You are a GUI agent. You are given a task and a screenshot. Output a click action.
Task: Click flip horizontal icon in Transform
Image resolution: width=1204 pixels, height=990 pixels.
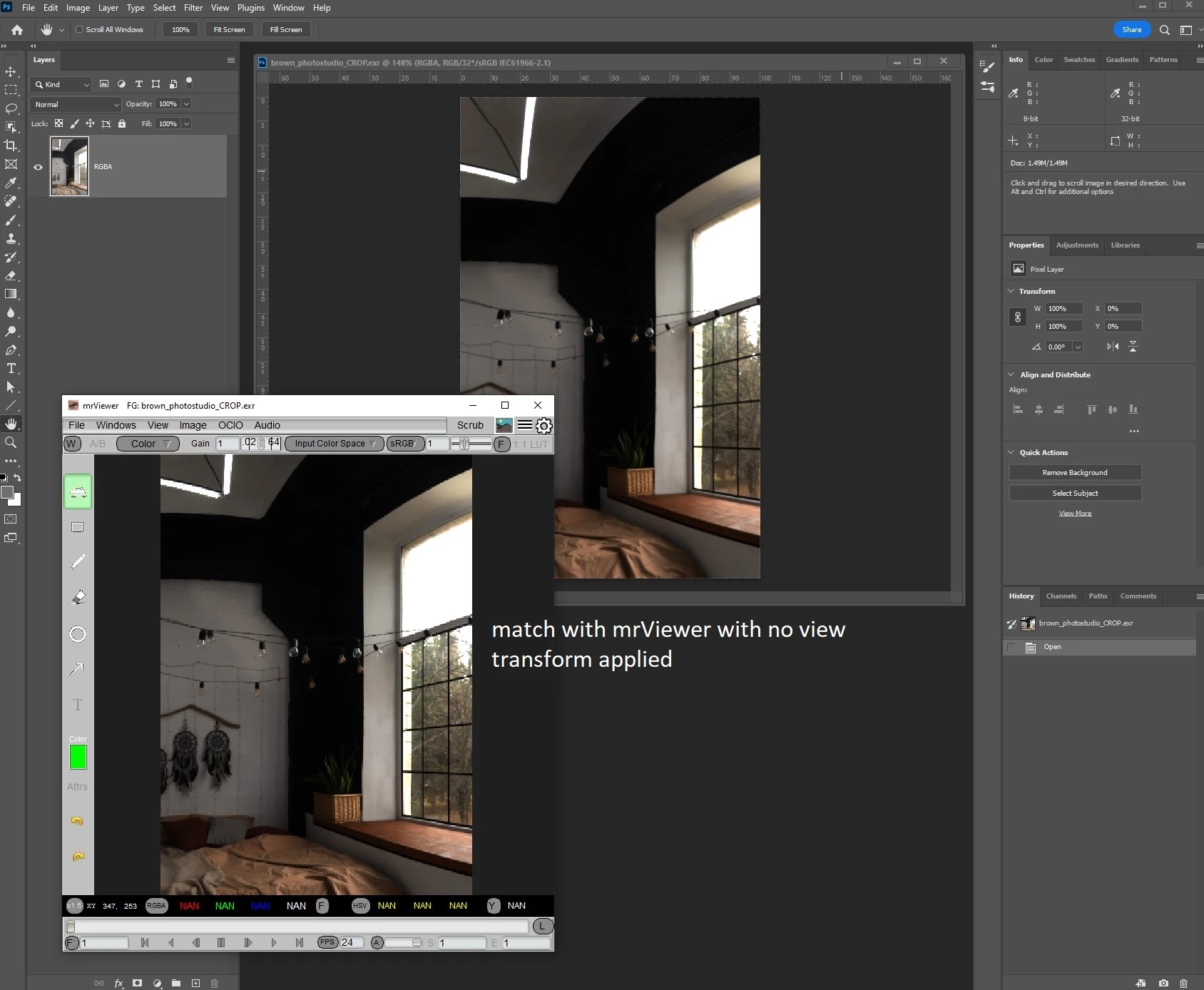(1113, 347)
